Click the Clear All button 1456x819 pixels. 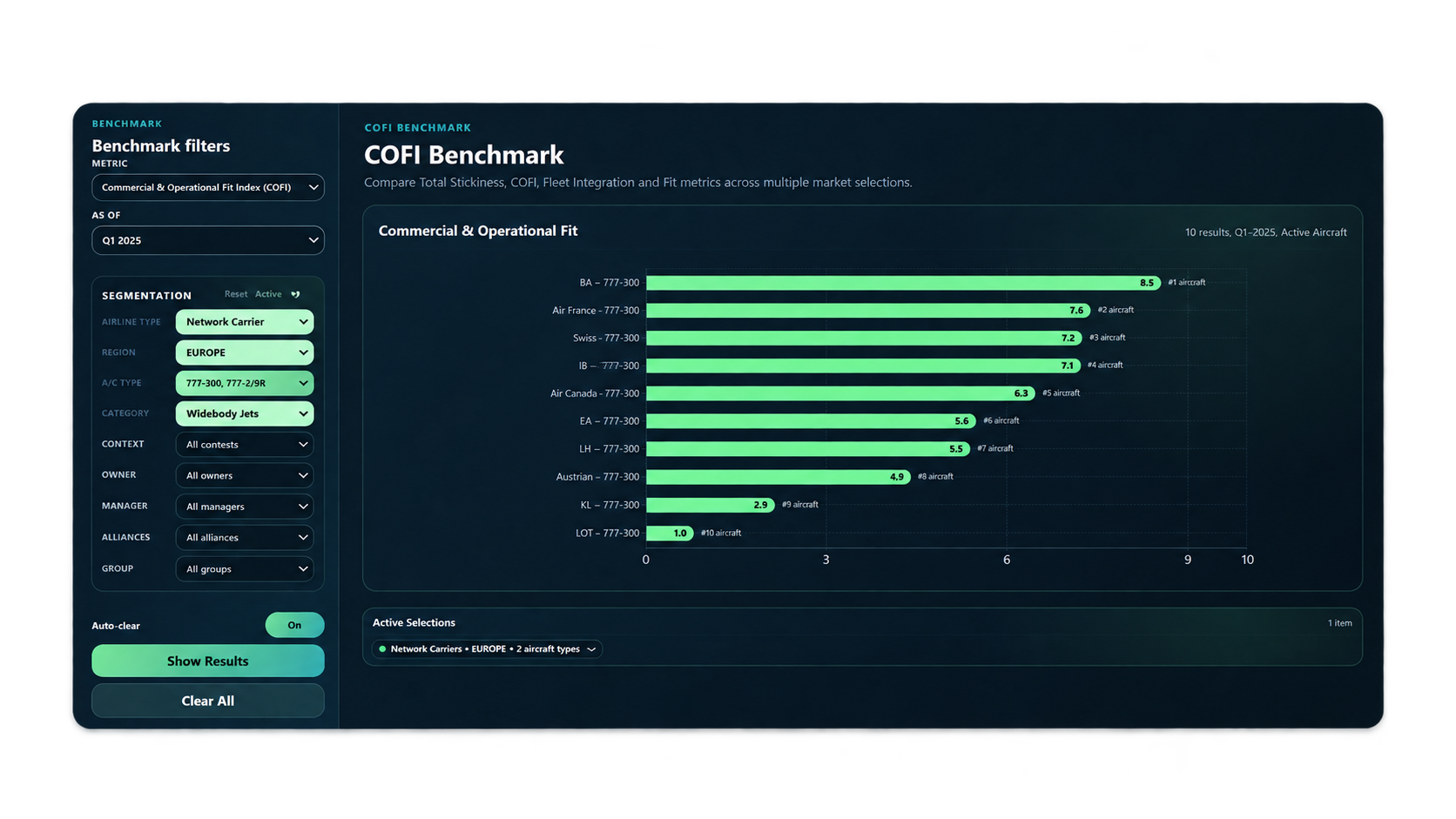[208, 701]
